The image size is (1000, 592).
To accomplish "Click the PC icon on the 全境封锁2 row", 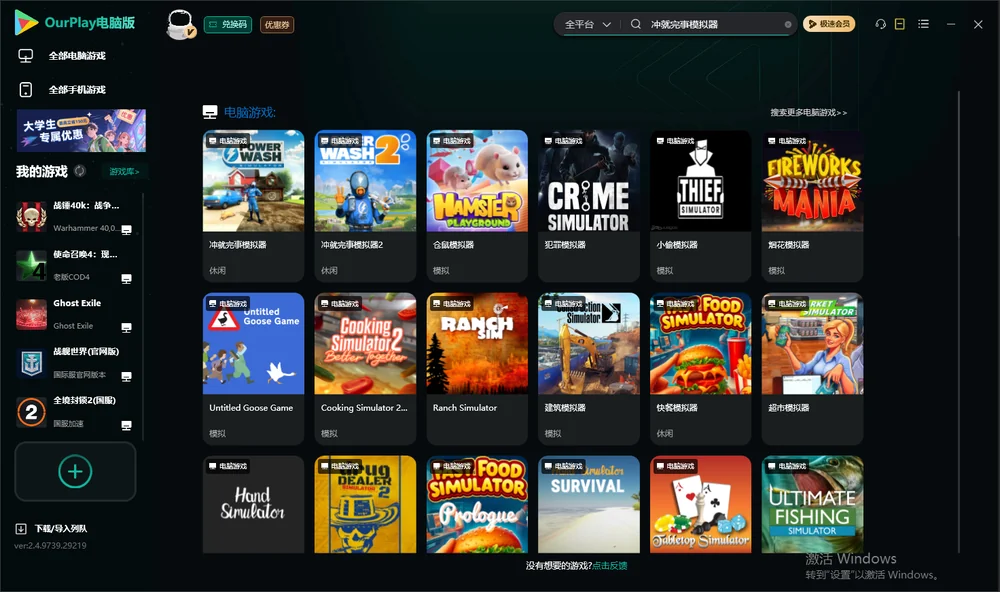I will click(x=126, y=425).
